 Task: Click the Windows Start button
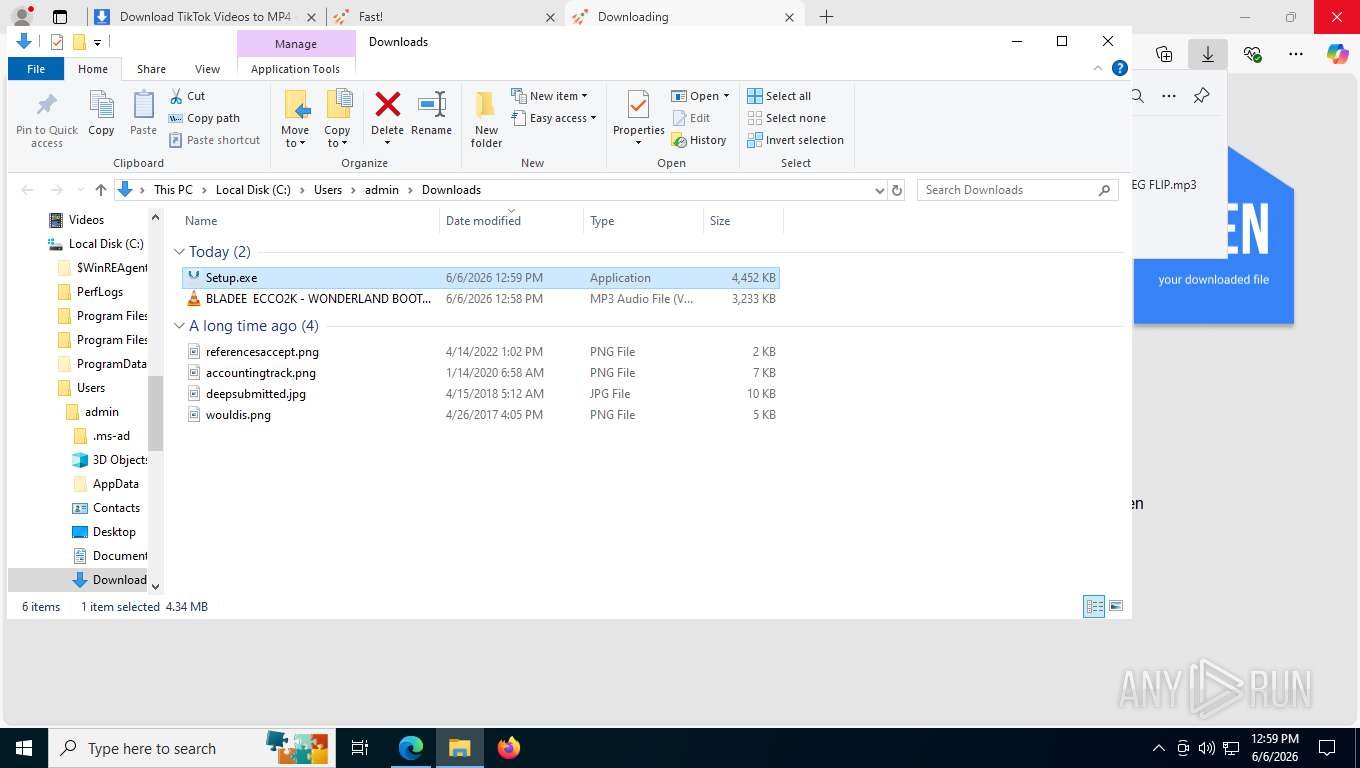[x=23, y=748]
